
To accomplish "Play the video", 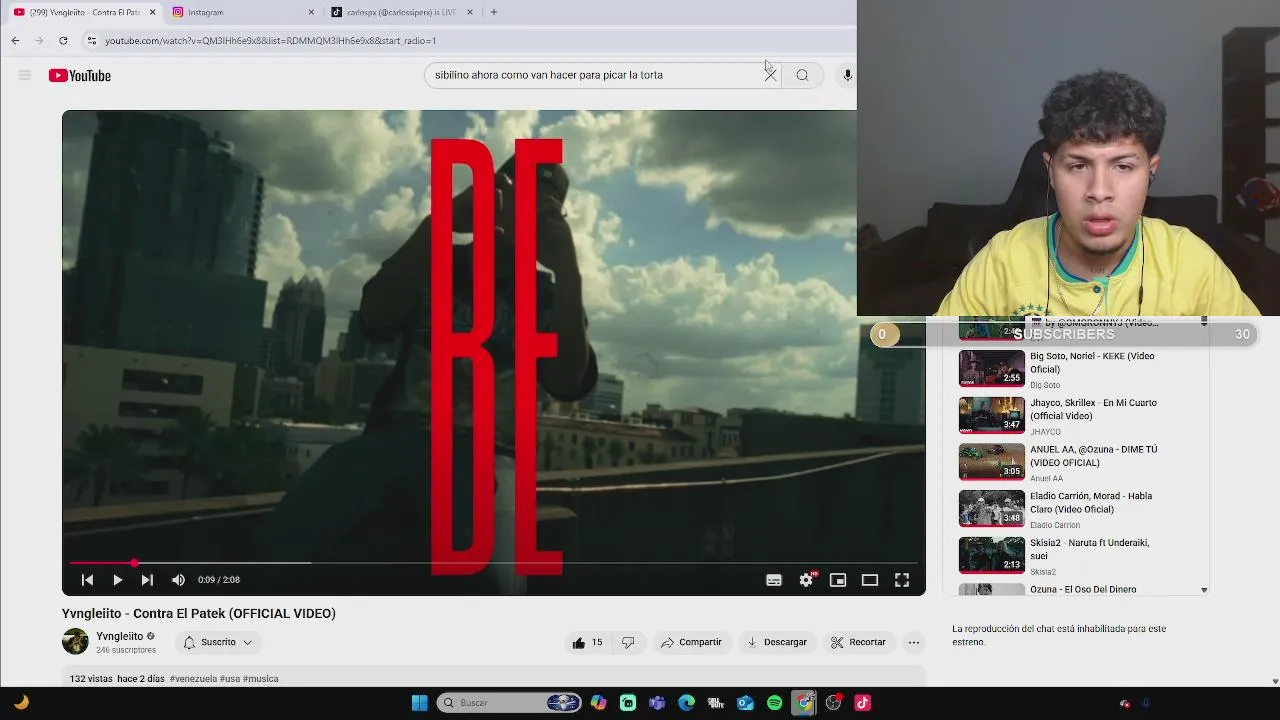I will pyautogui.click(x=117, y=580).
